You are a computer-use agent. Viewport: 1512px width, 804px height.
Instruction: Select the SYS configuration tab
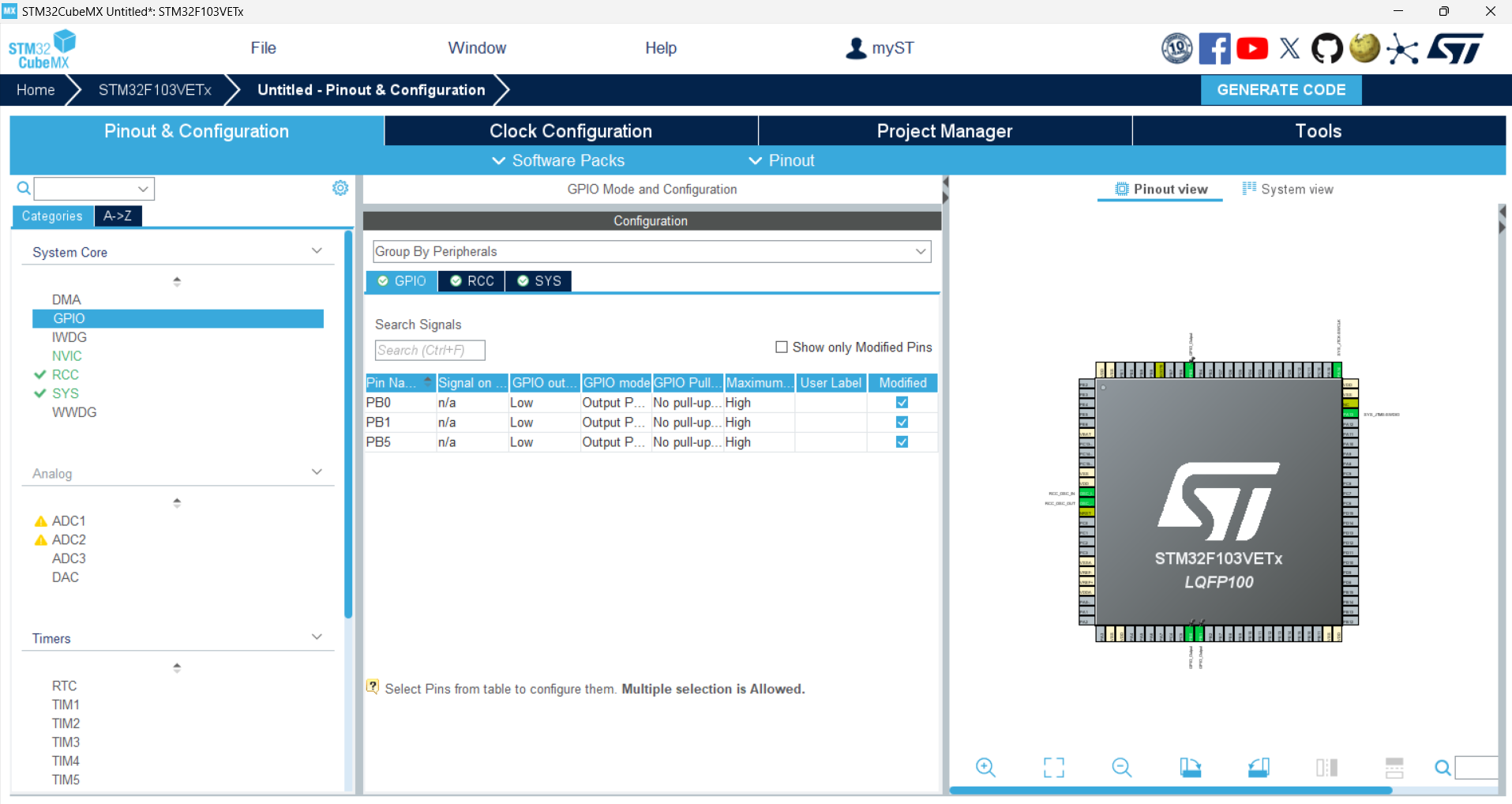[x=538, y=281]
